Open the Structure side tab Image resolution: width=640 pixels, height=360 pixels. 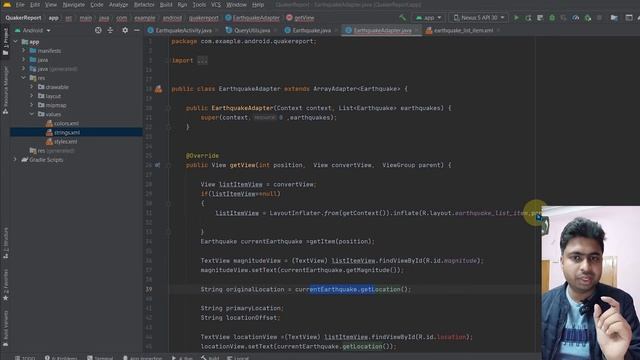pos(5,243)
